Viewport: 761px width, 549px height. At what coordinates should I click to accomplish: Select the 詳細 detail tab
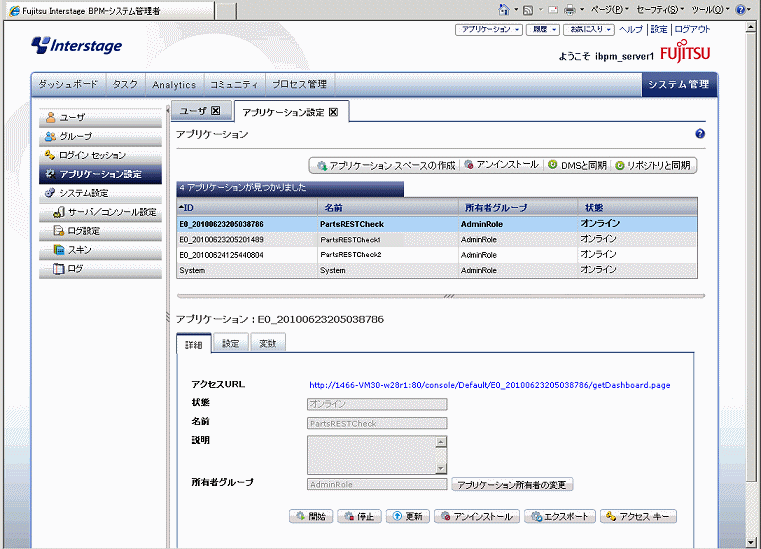pyautogui.click(x=194, y=345)
